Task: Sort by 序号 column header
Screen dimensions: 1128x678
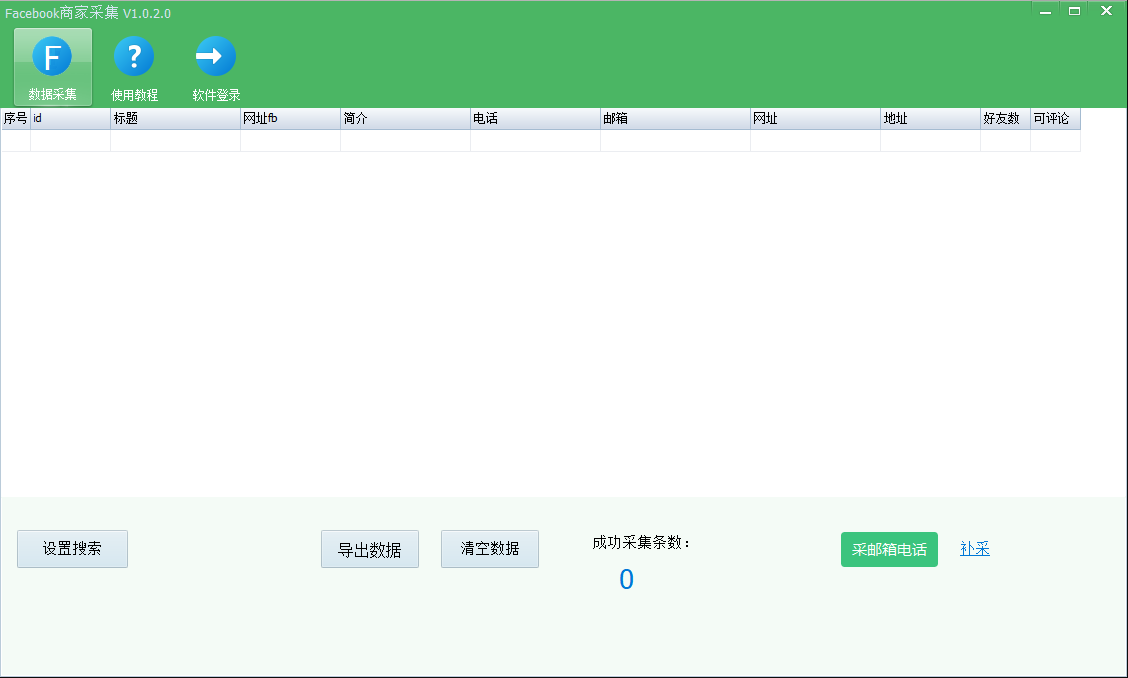Action: click(x=16, y=119)
